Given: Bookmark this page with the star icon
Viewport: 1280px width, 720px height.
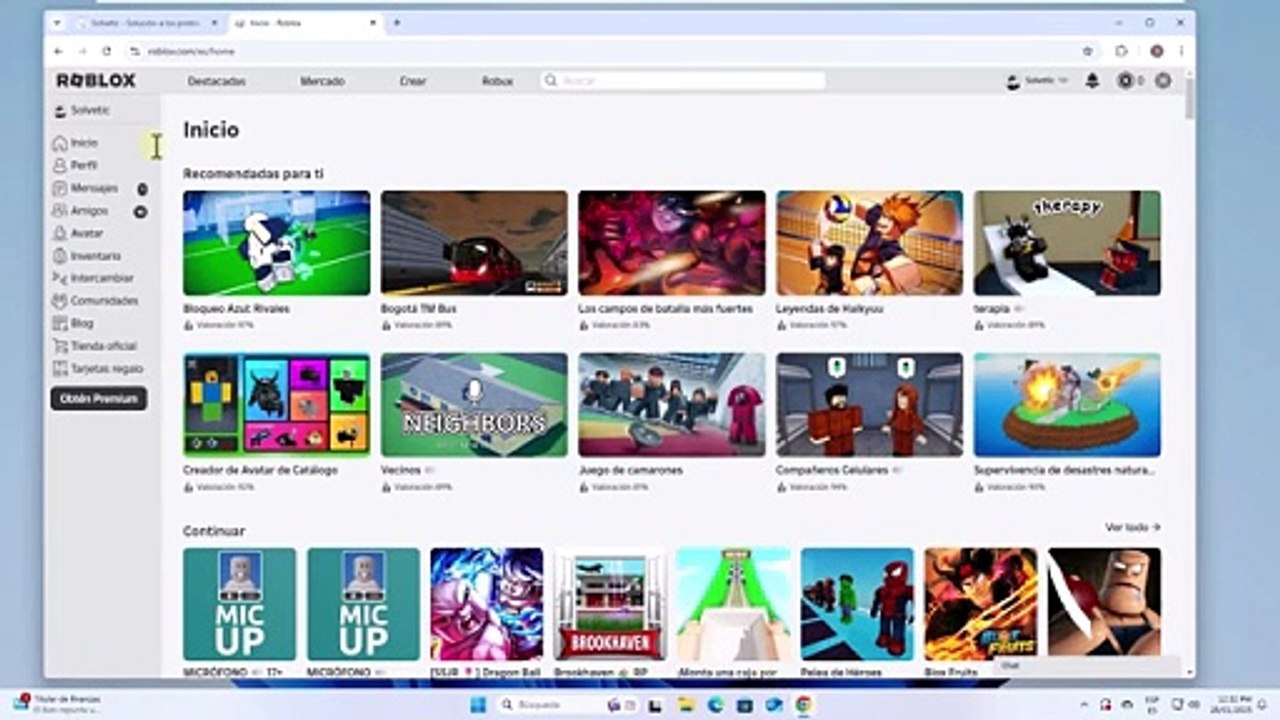Looking at the screenshot, I should (x=1087, y=51).
